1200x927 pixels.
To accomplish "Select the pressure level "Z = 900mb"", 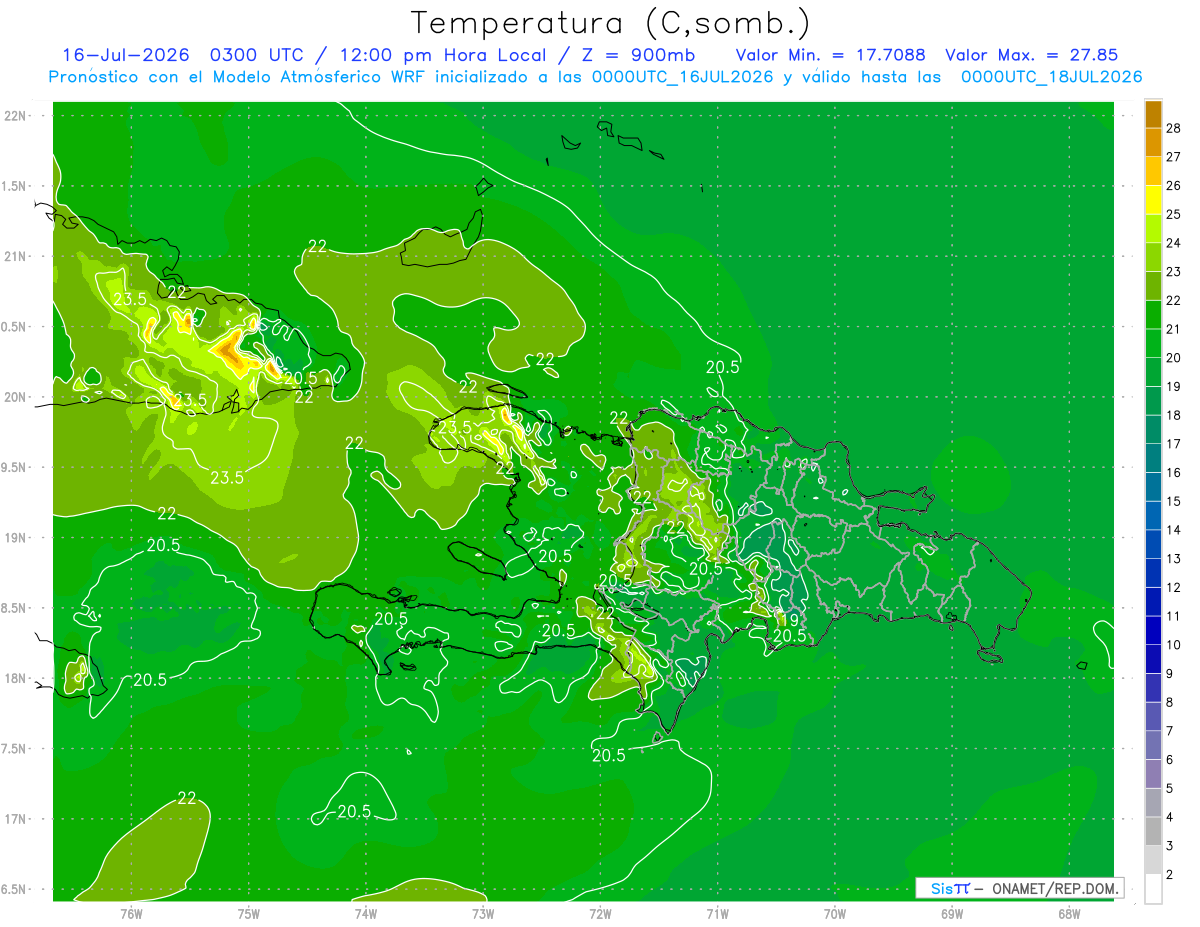I will pos(640,55).
